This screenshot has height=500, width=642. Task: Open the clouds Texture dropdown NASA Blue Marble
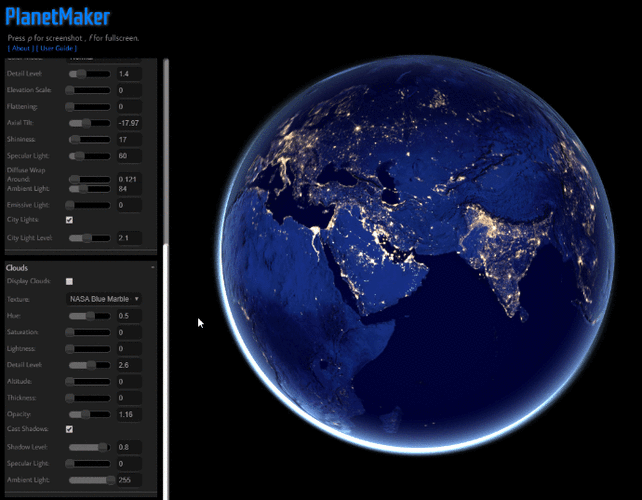coord(104,299)
